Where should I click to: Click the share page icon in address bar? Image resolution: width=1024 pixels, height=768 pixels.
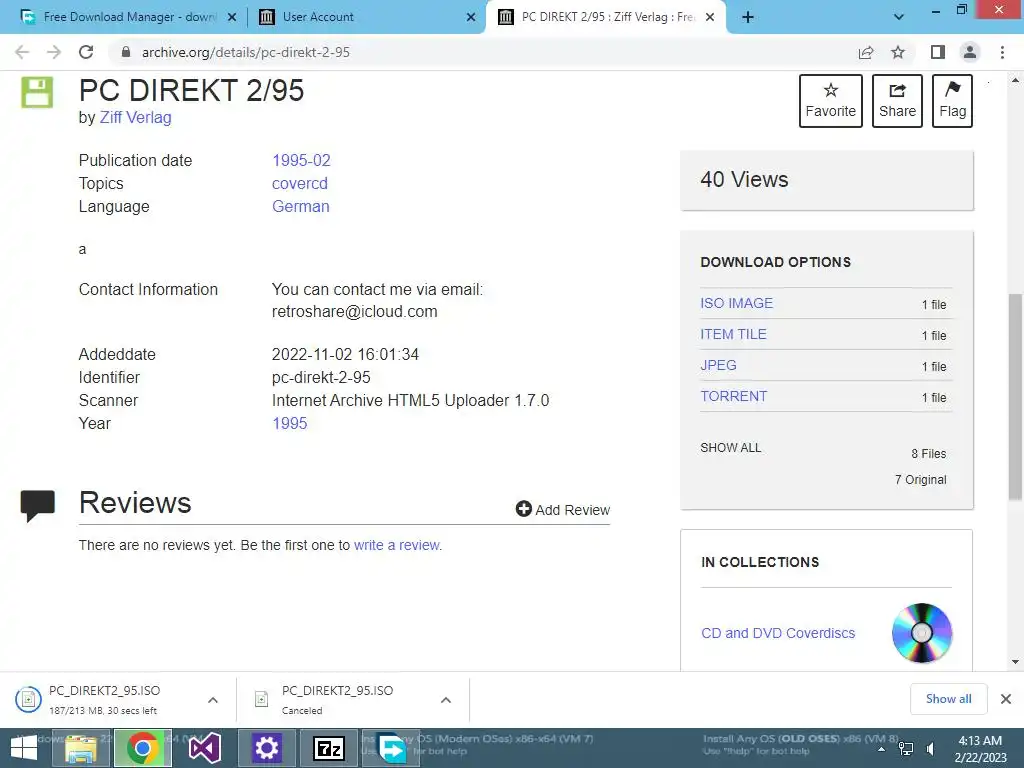pyautogui.click(x=866, y=52)
